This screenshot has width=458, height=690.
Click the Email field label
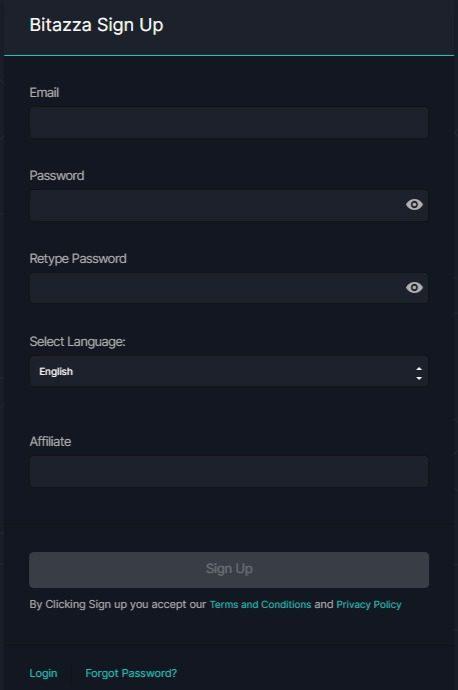[x=44, y=92]
